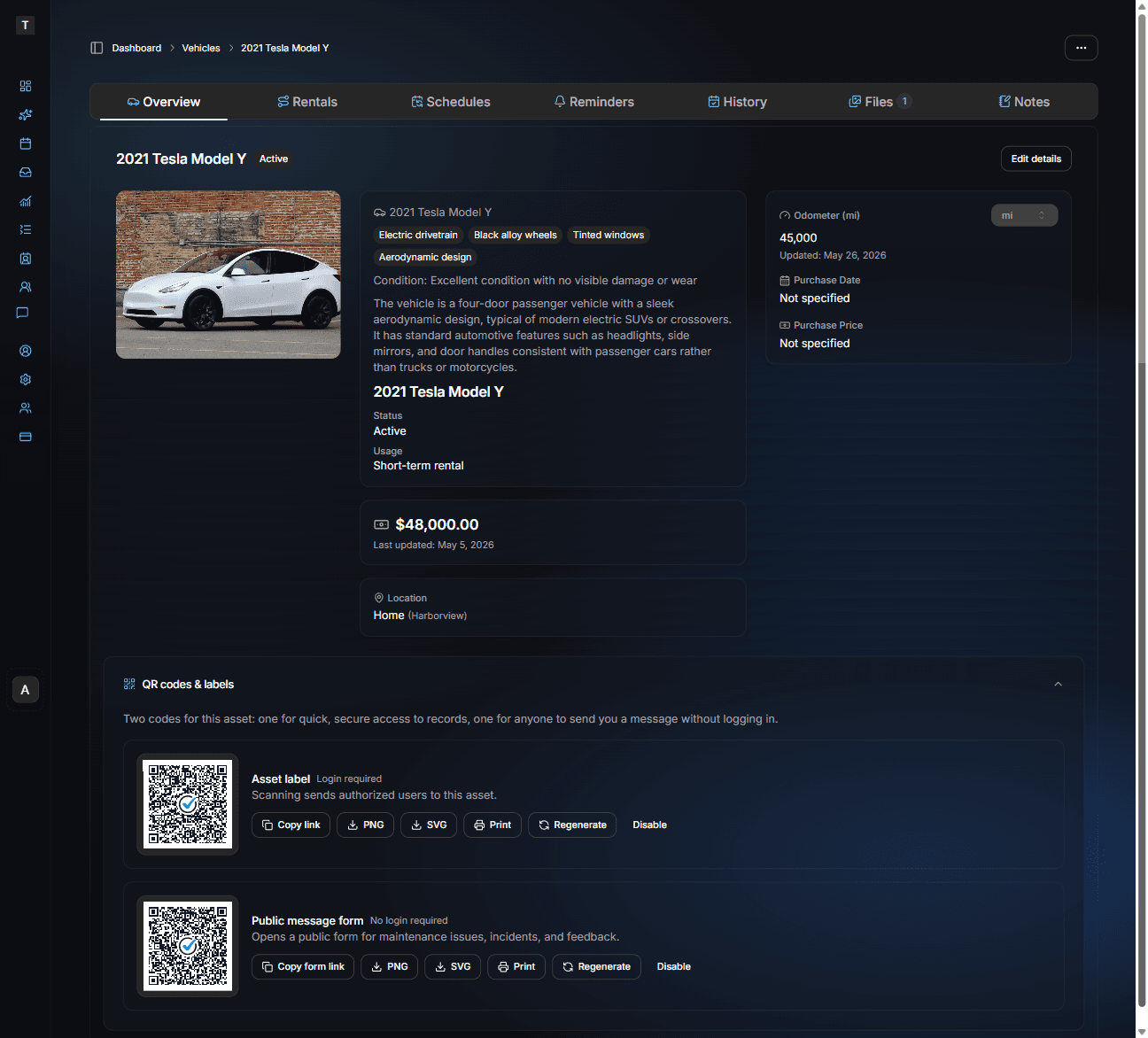
Task: Download Asset label as PNG
Action: tap(366, 825)
